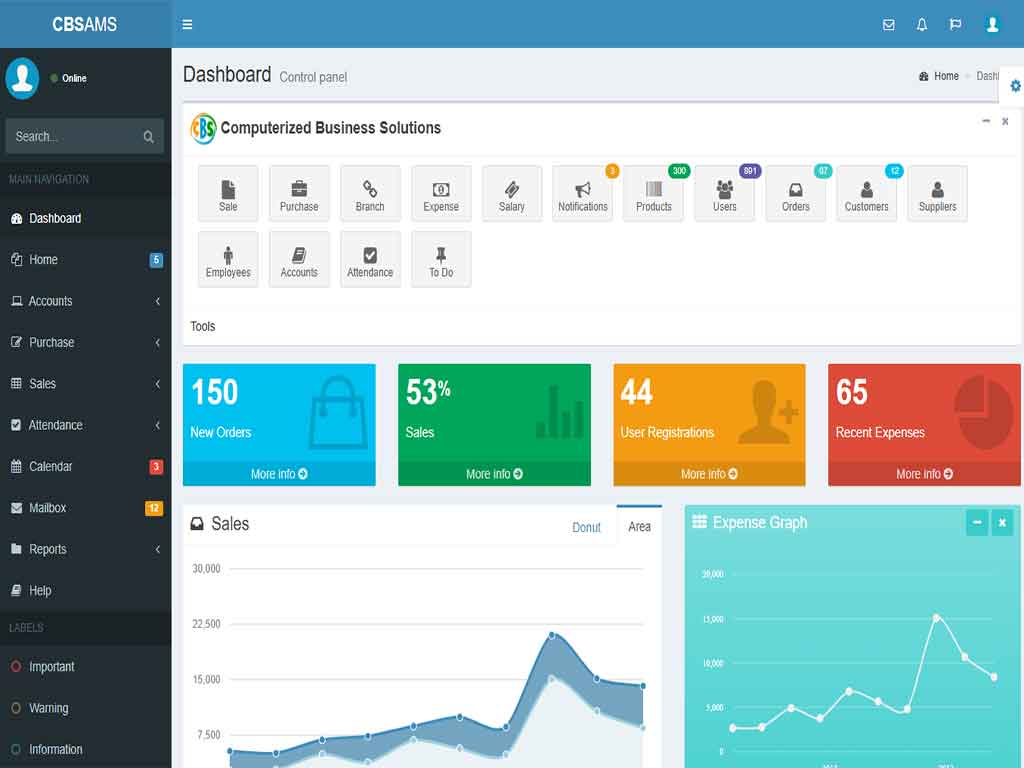The image size is (1024, 768).
Task: Click More info on New Orders card
Action: coord(279,474)
